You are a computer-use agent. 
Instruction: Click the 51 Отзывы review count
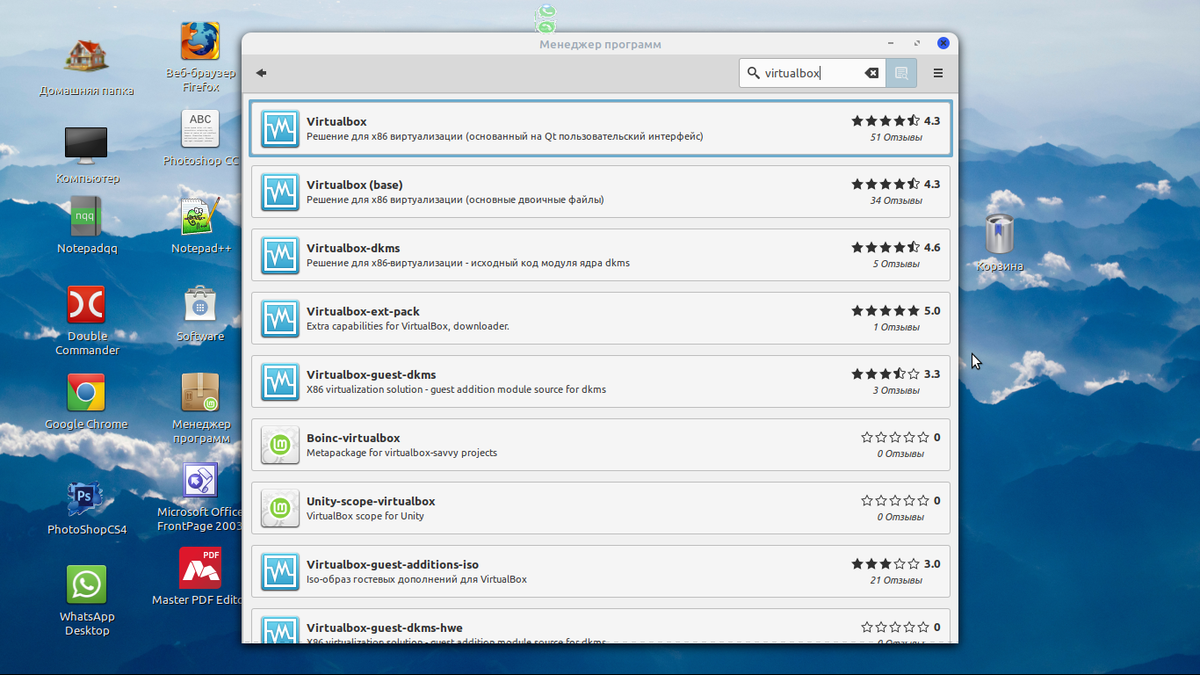tap(896, 137)
